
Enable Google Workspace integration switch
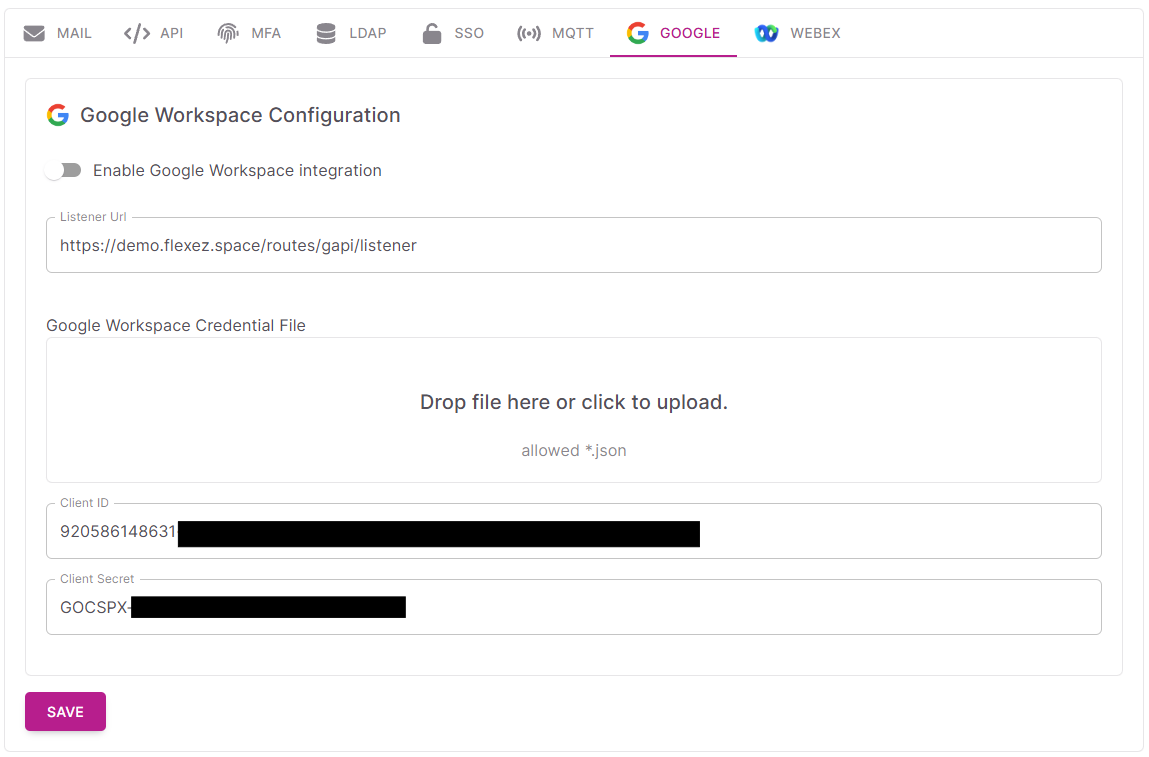coord(63,171)
